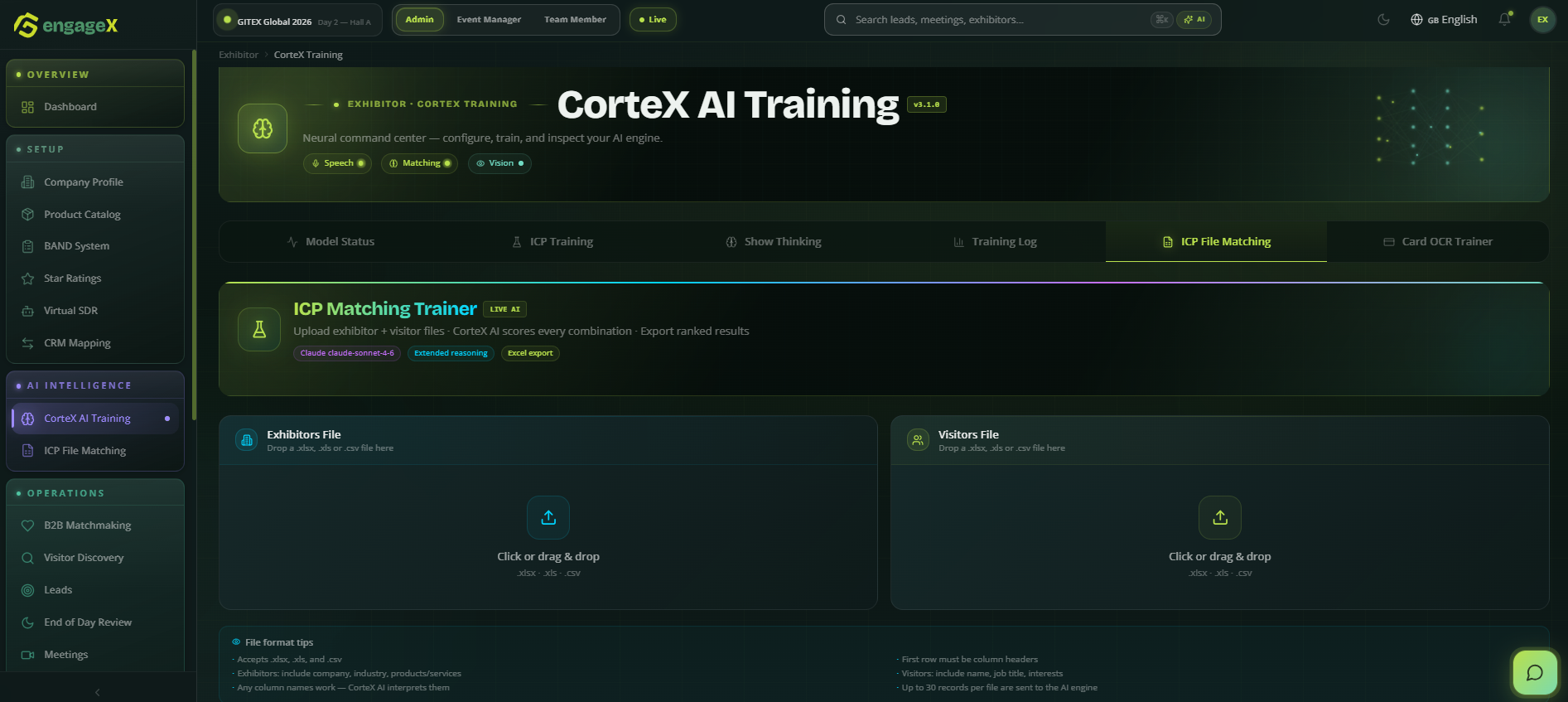Click the CorteX Training breadcrumb text
Screen dimensions: 1568x702
tap(308, 55)
